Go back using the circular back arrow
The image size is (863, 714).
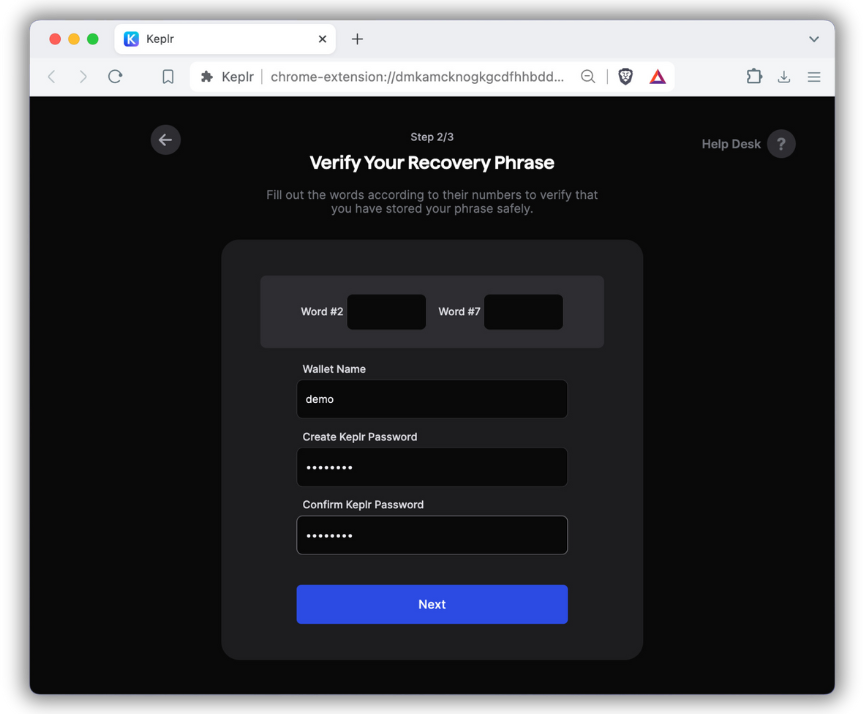click(x=165, y=140)
